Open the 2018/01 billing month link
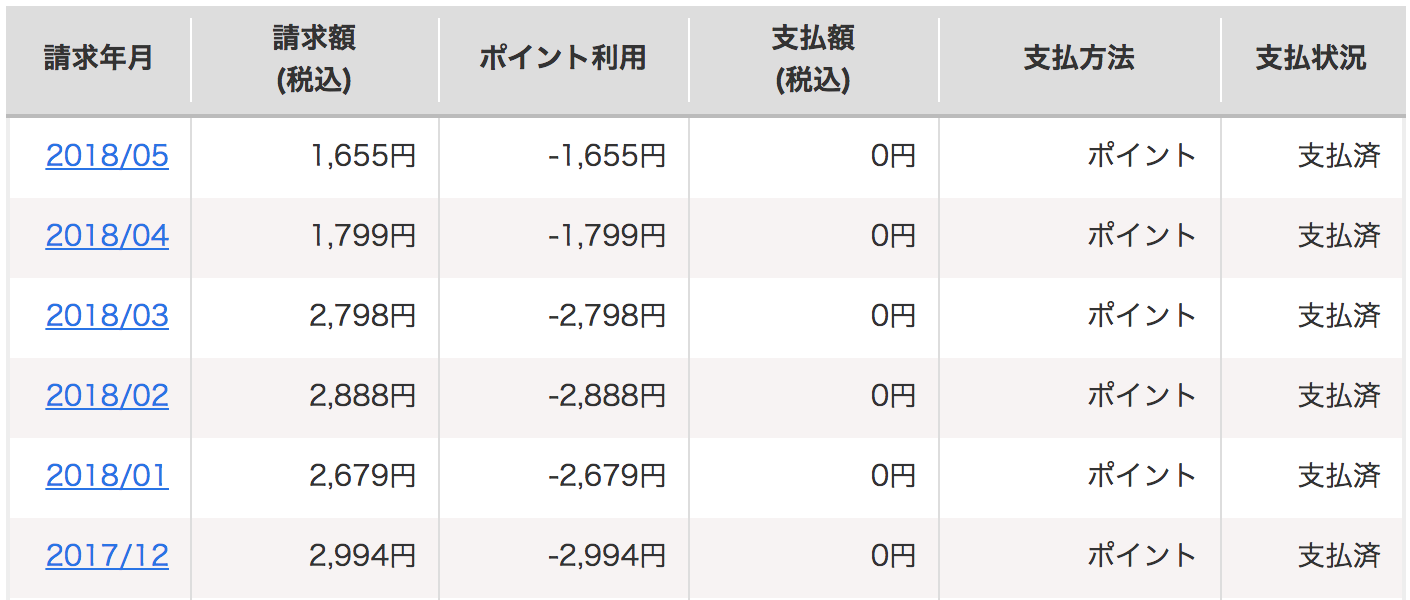Image resolution: width=1410 pixels, height=600 pixels. coord(107,476)
